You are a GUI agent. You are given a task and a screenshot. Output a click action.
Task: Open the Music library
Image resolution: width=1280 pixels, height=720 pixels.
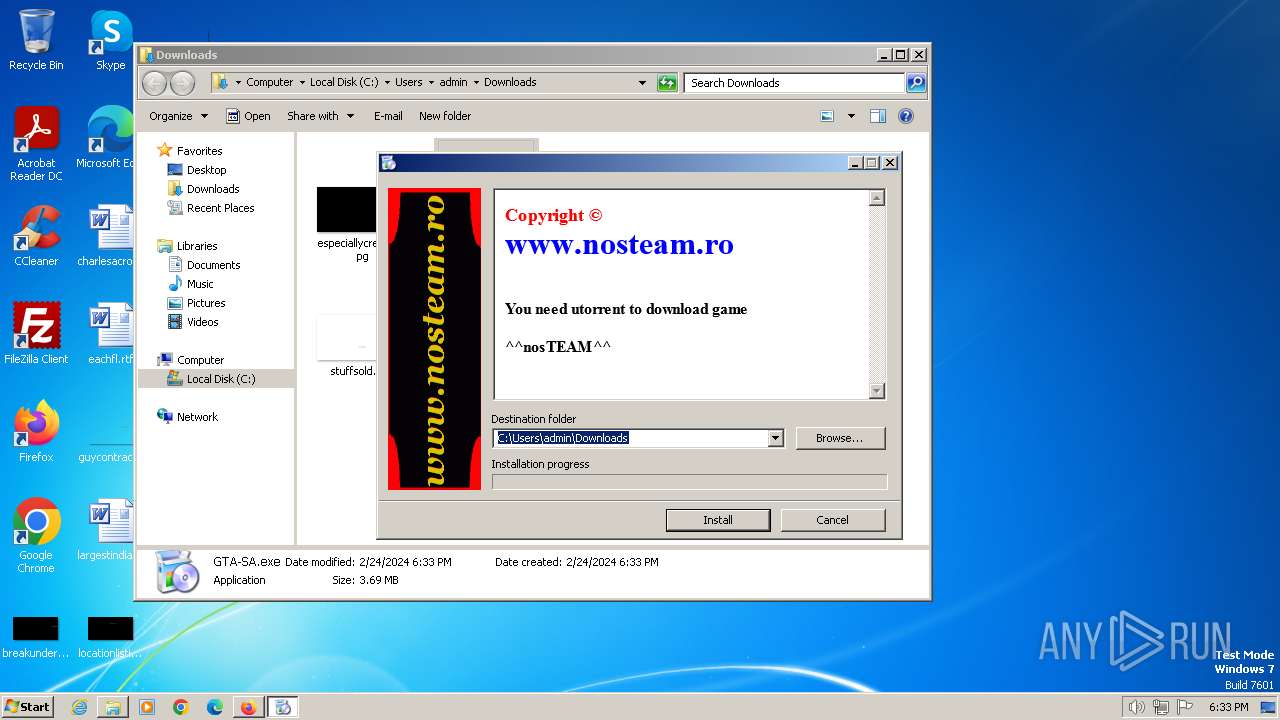click(200, 284)
